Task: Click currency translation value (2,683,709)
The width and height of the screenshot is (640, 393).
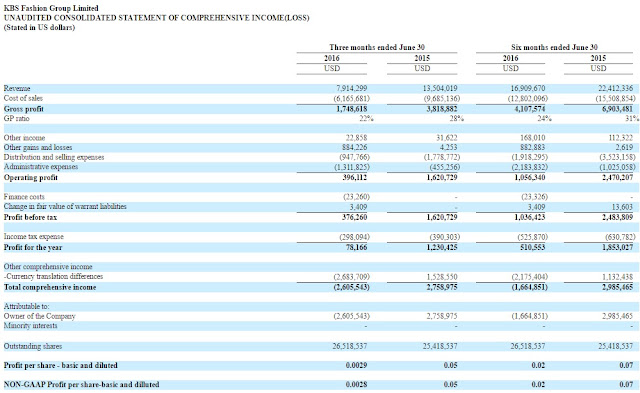Action: [351, 277]
